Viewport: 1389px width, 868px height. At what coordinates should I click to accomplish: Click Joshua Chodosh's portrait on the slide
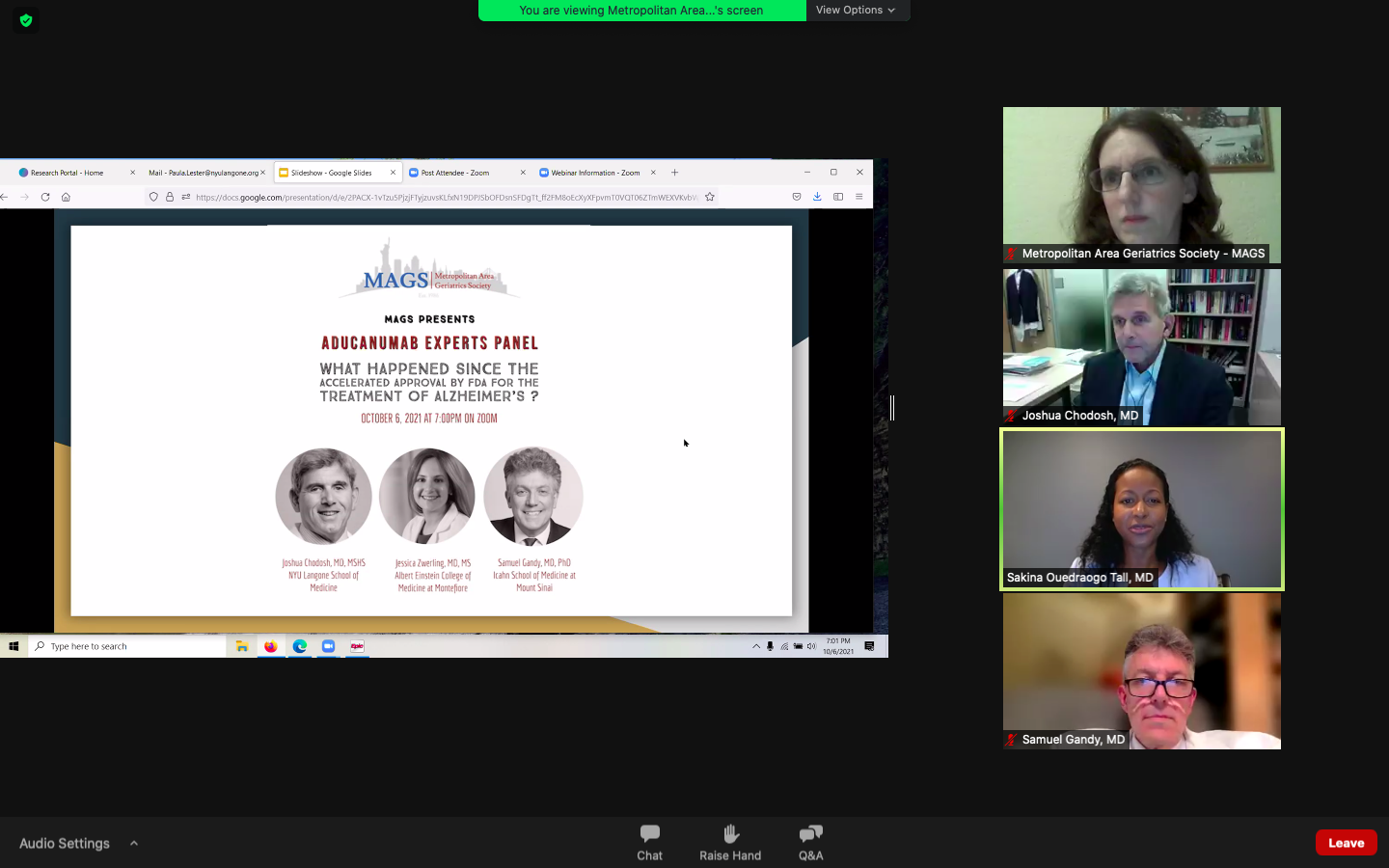click(x=324, y=496)
